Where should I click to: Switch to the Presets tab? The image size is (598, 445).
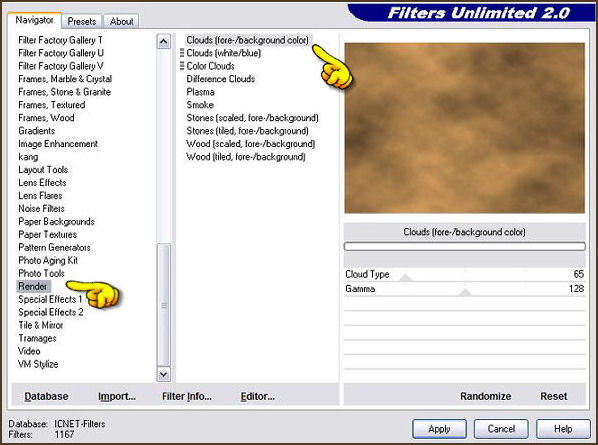tap(82, 21)
